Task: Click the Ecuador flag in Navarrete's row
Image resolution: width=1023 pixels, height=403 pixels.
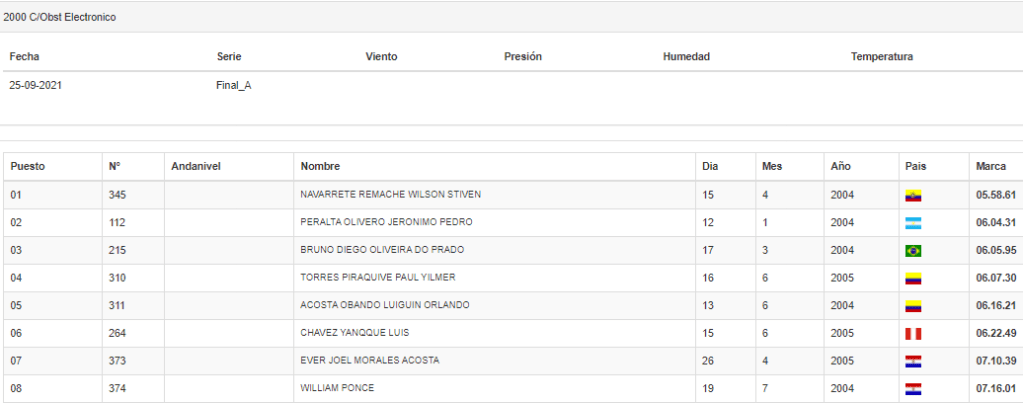Action: pyautogui.click(x=912, y=195)
